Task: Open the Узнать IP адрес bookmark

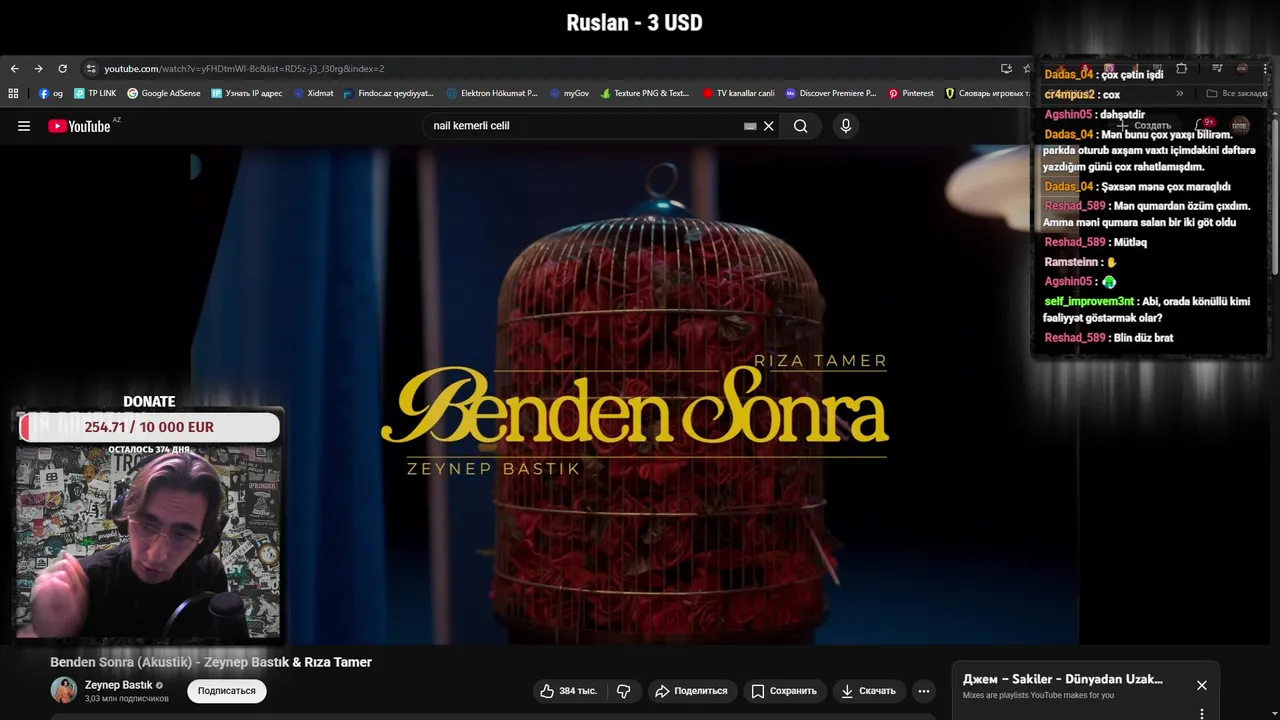Action: [x=247, y=93]
